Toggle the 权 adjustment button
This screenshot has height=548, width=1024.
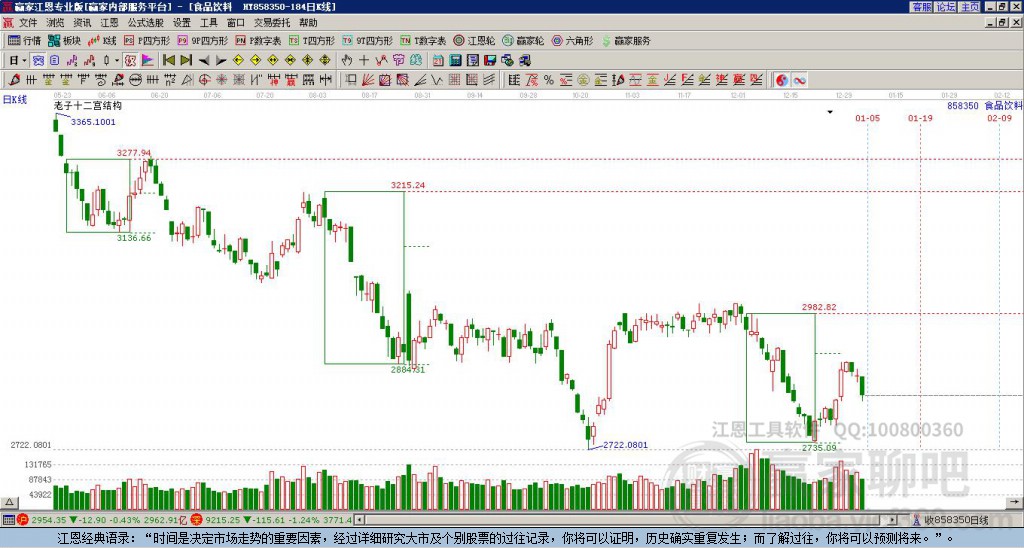[x=130, y=61]
